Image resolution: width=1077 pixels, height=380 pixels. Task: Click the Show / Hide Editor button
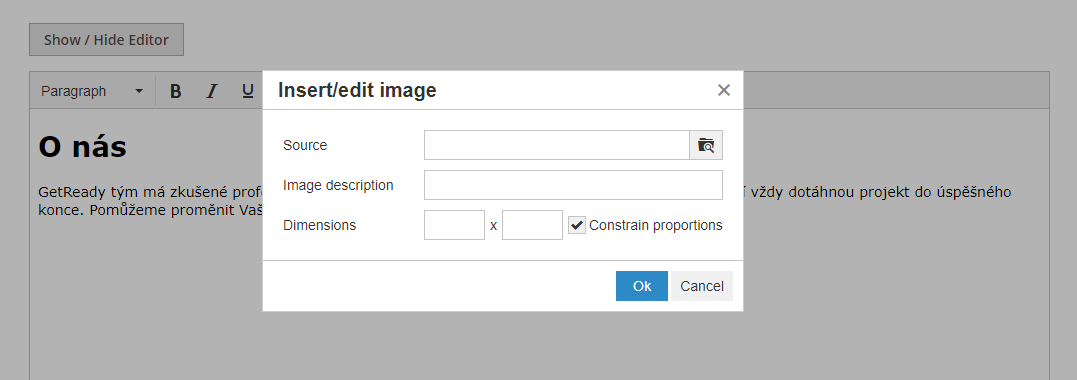[106, 40]
